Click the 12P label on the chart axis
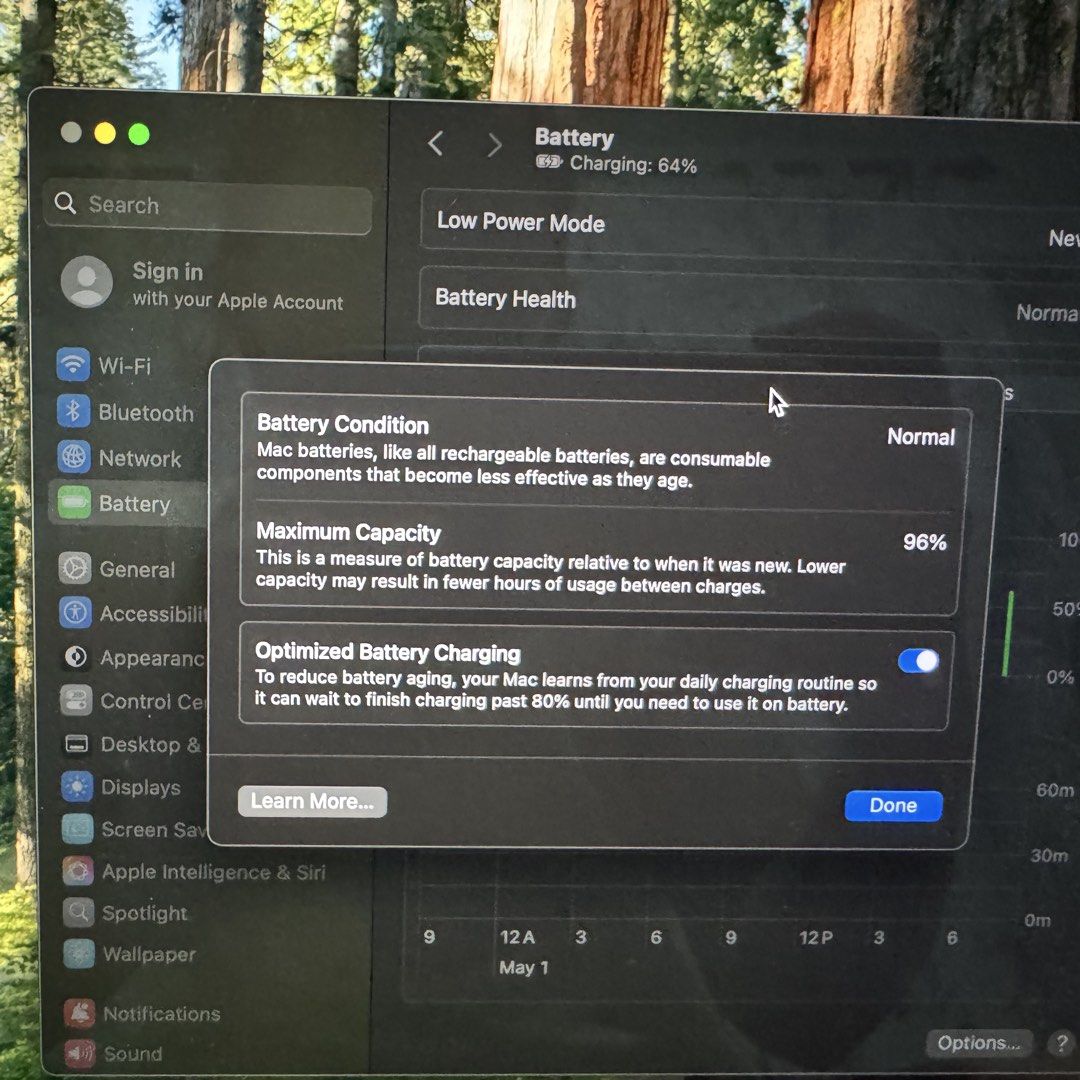Viewport: 1080px width, 1080px height. [816, 937]
